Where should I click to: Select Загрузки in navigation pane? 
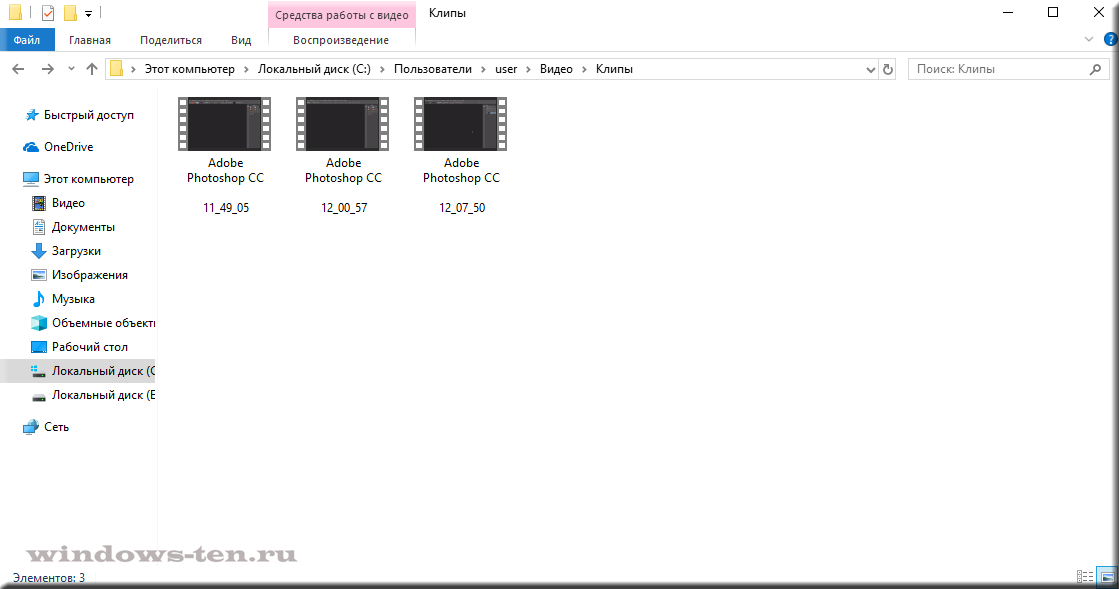[x=76, y=251]
